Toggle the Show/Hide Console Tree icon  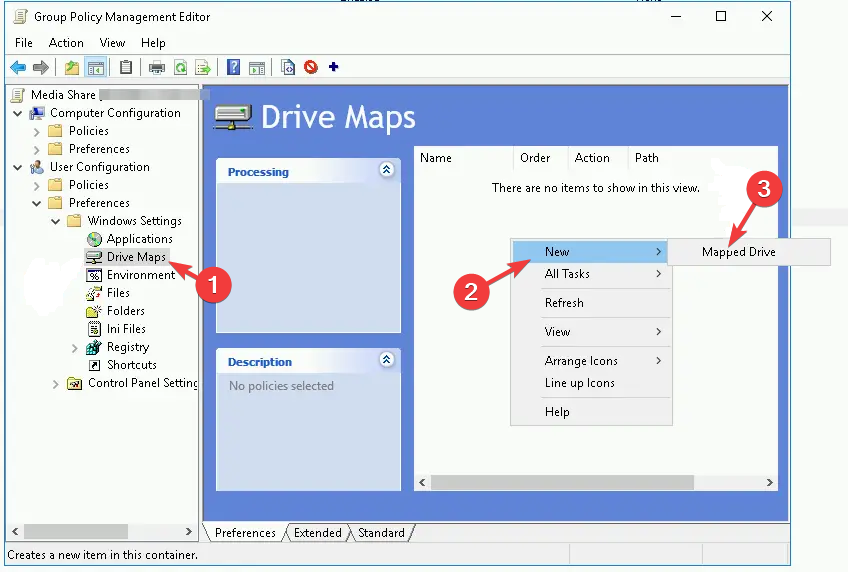(96, 68)
